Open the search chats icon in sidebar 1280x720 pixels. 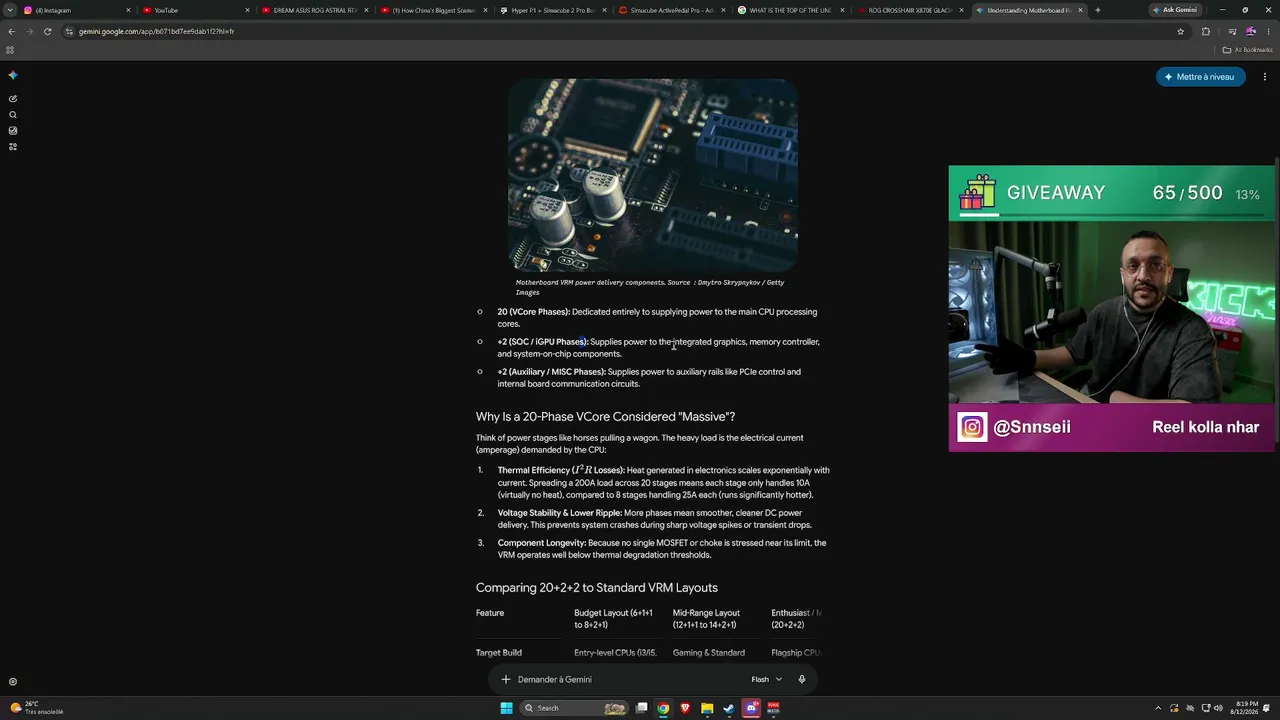(13, 115)
